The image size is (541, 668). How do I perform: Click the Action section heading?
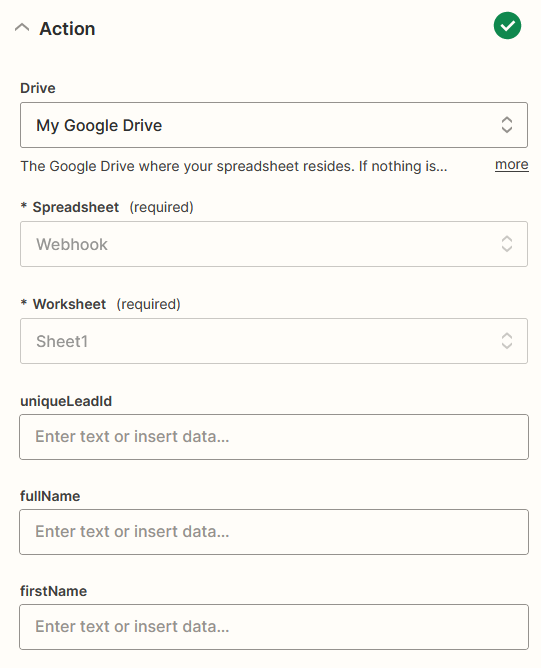[x=67, y=29]
